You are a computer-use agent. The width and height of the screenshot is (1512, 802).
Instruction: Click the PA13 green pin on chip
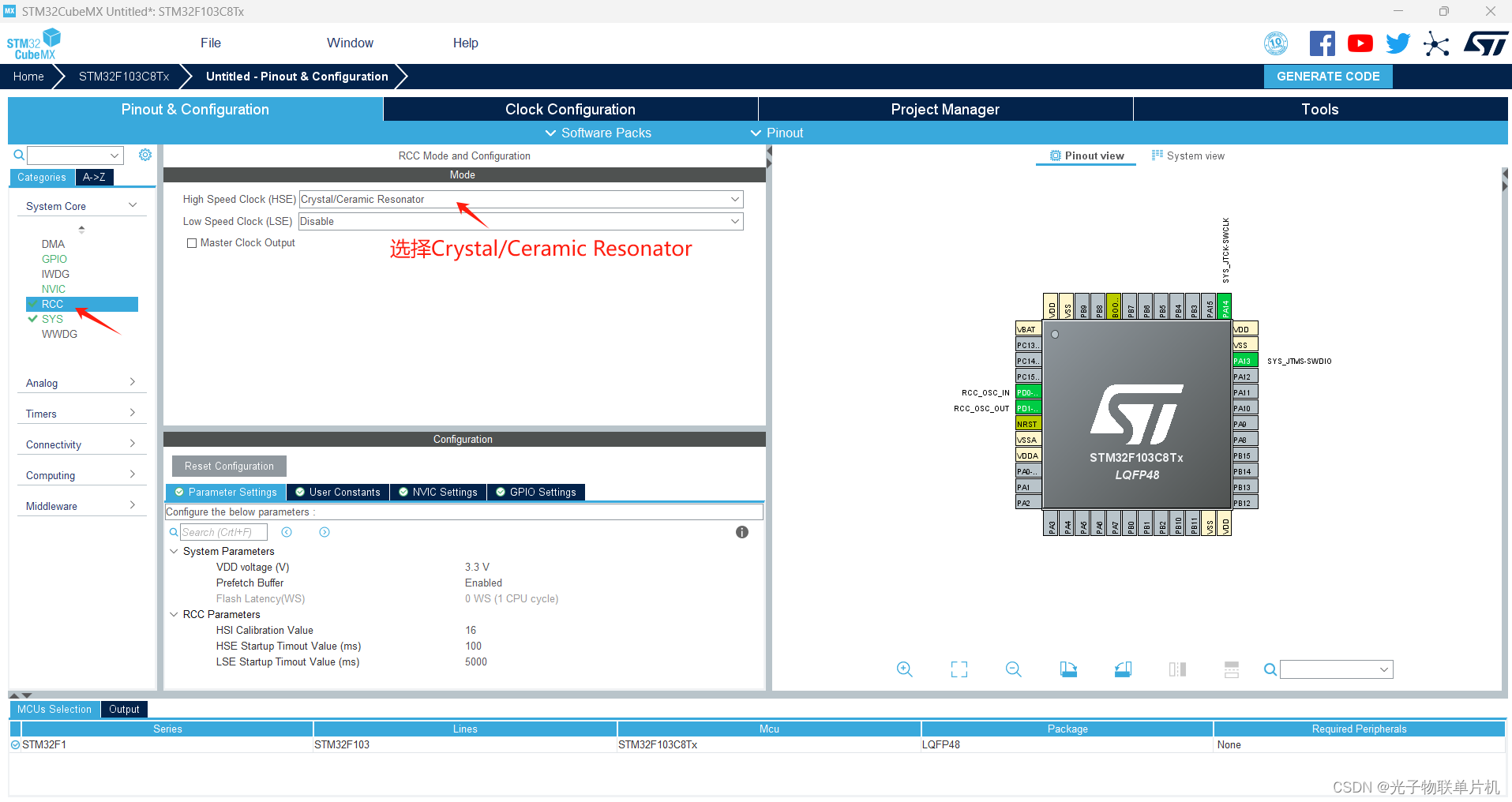[x=1245, y=361]
